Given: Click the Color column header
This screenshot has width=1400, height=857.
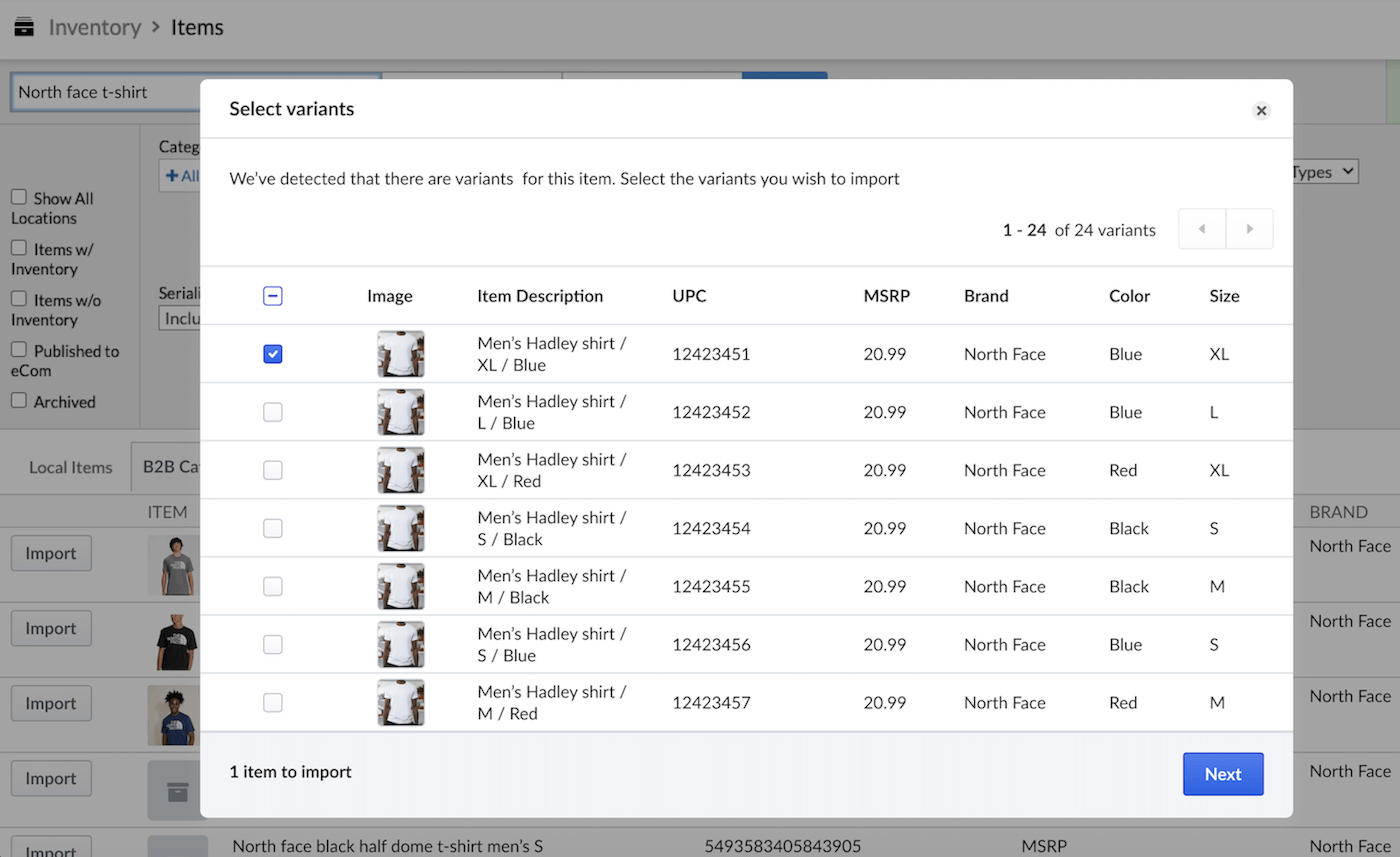Looking at the screenshot, I should coord(1129,296).
